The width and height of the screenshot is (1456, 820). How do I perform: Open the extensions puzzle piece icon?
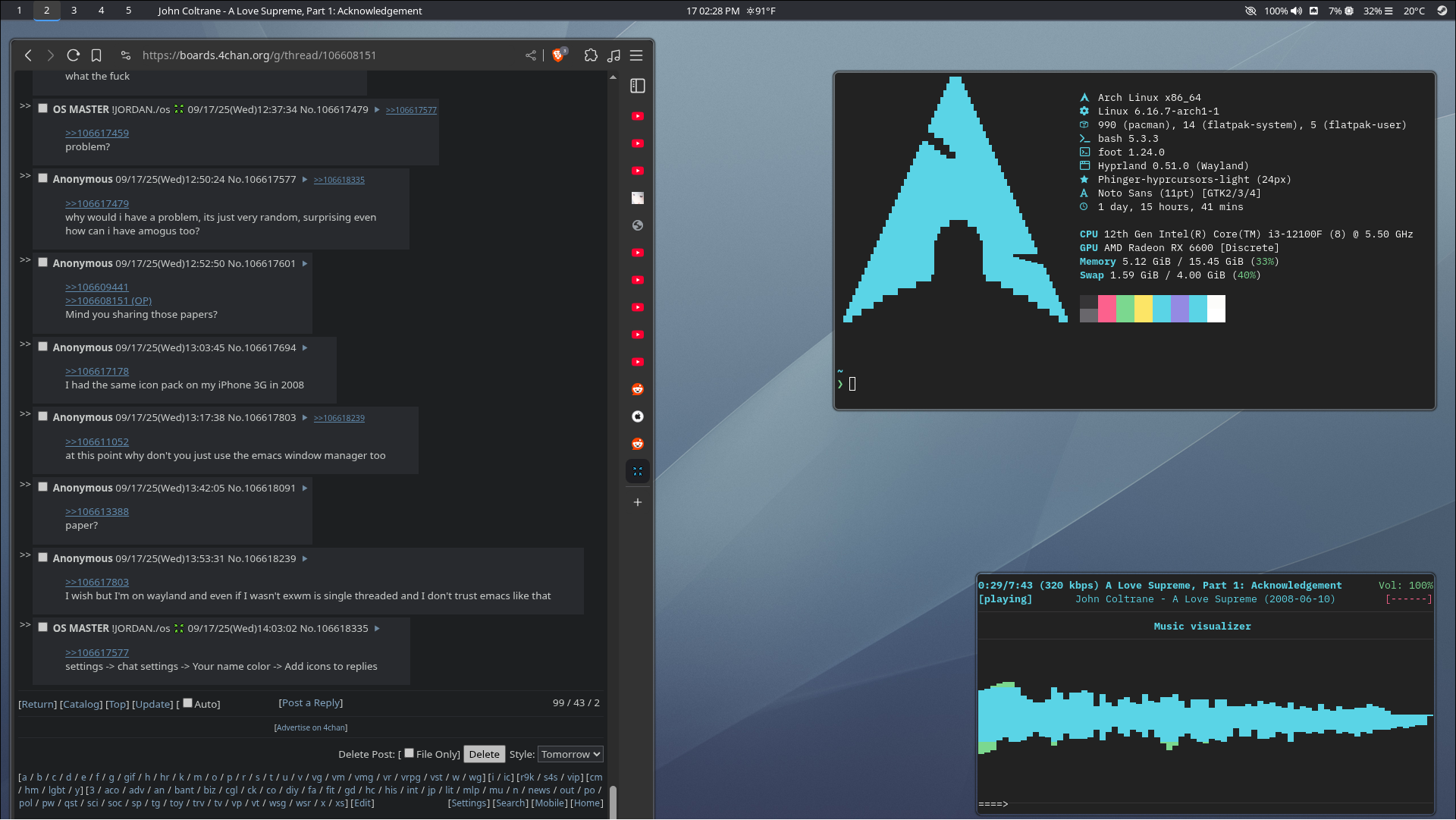tap(591, 55)
